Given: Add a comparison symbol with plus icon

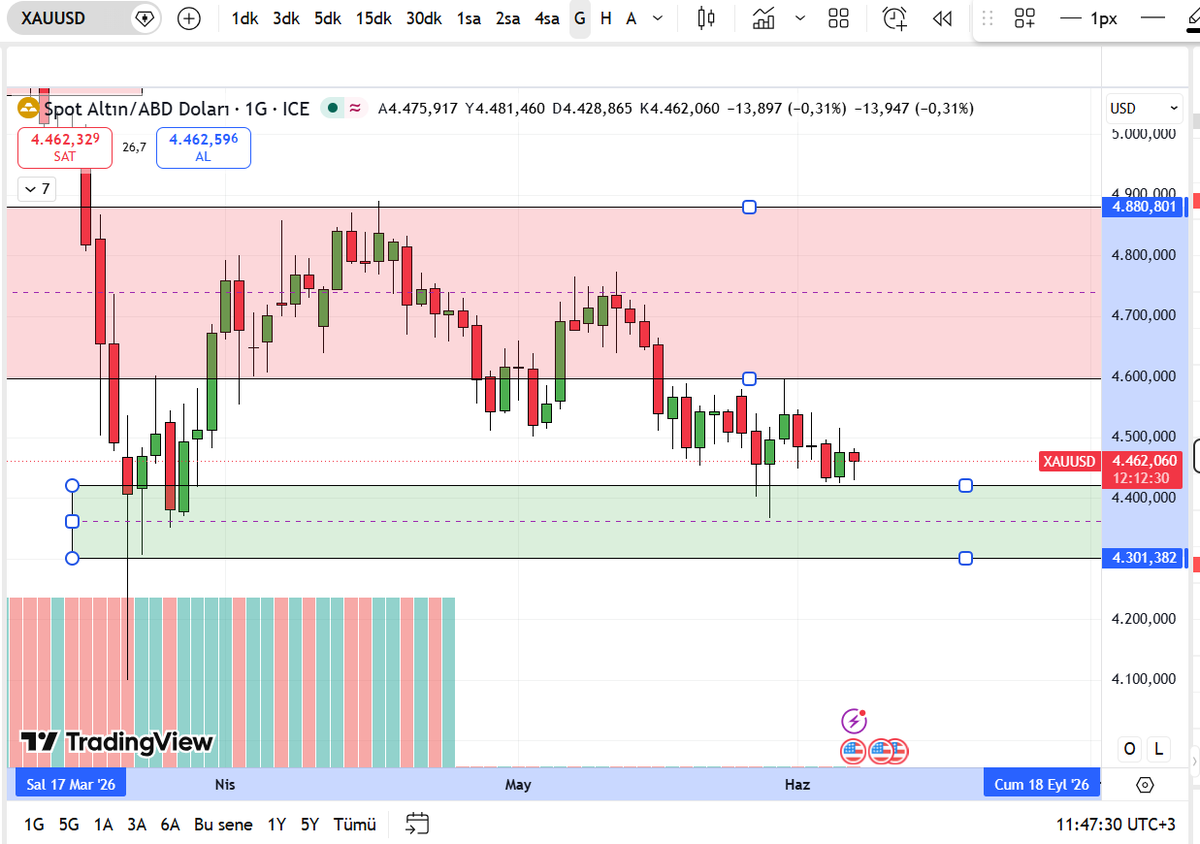Looking at the screenshot, I should click(188, 18).
